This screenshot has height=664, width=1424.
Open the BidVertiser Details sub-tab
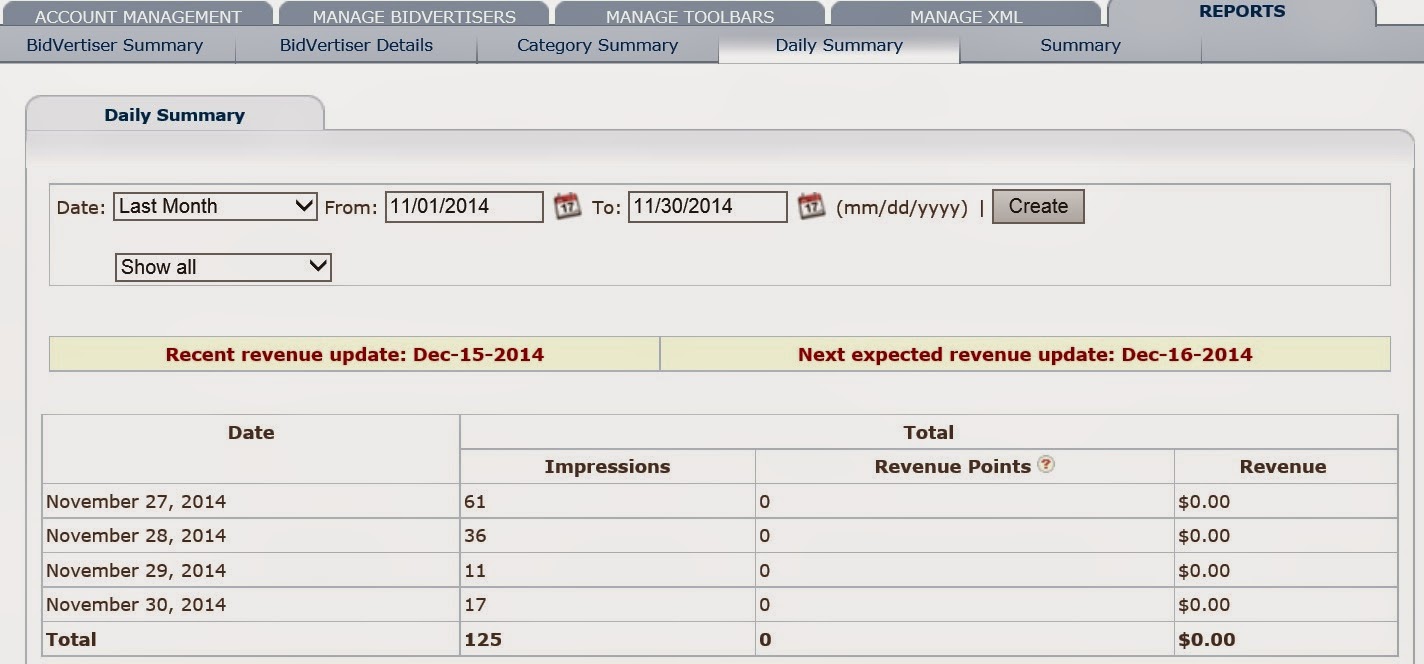356,45
